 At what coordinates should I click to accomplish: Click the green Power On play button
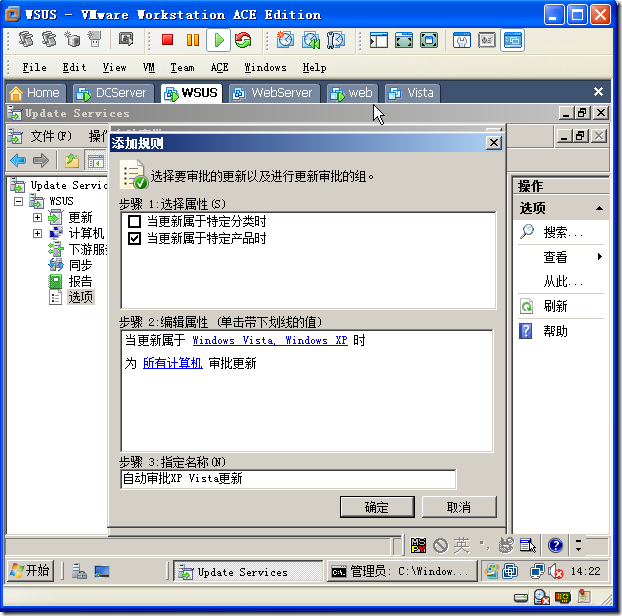[x=218, y=40]
